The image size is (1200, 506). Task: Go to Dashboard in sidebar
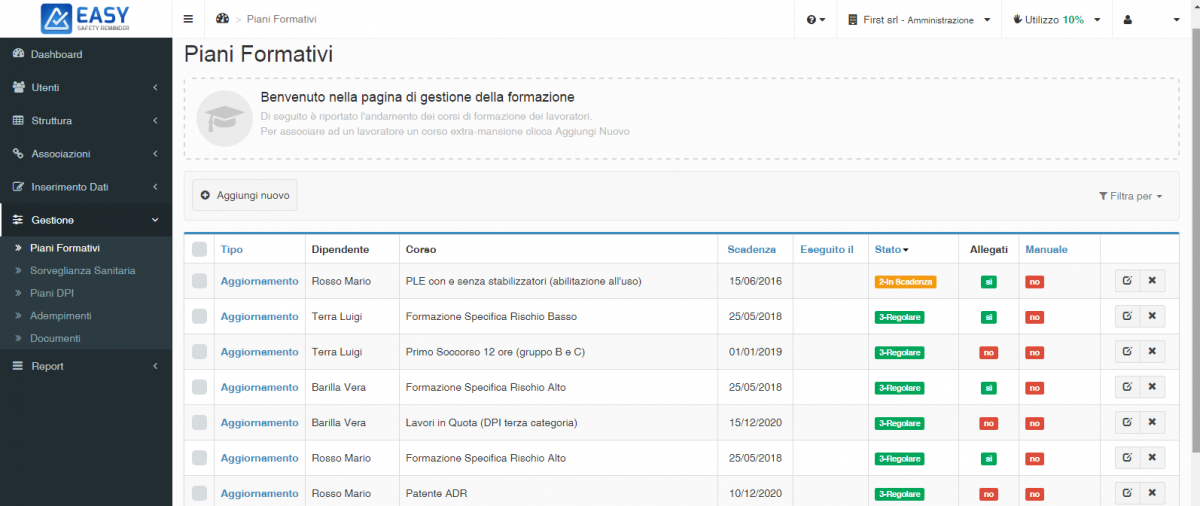[86, 54]
